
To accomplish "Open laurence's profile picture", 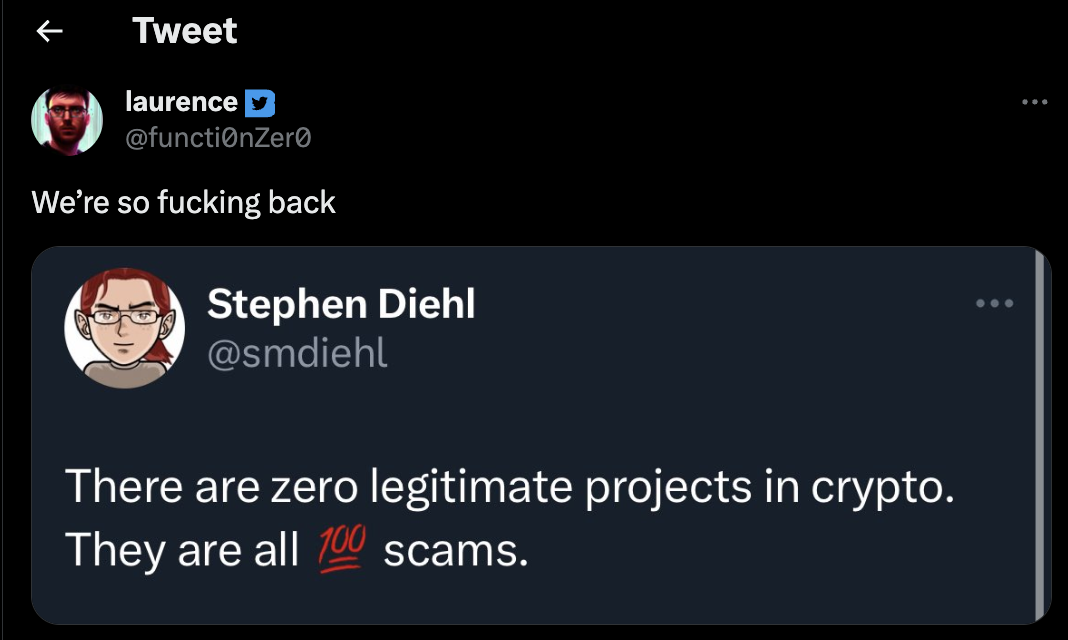I will pyautogui.click(x=68, y=121).
